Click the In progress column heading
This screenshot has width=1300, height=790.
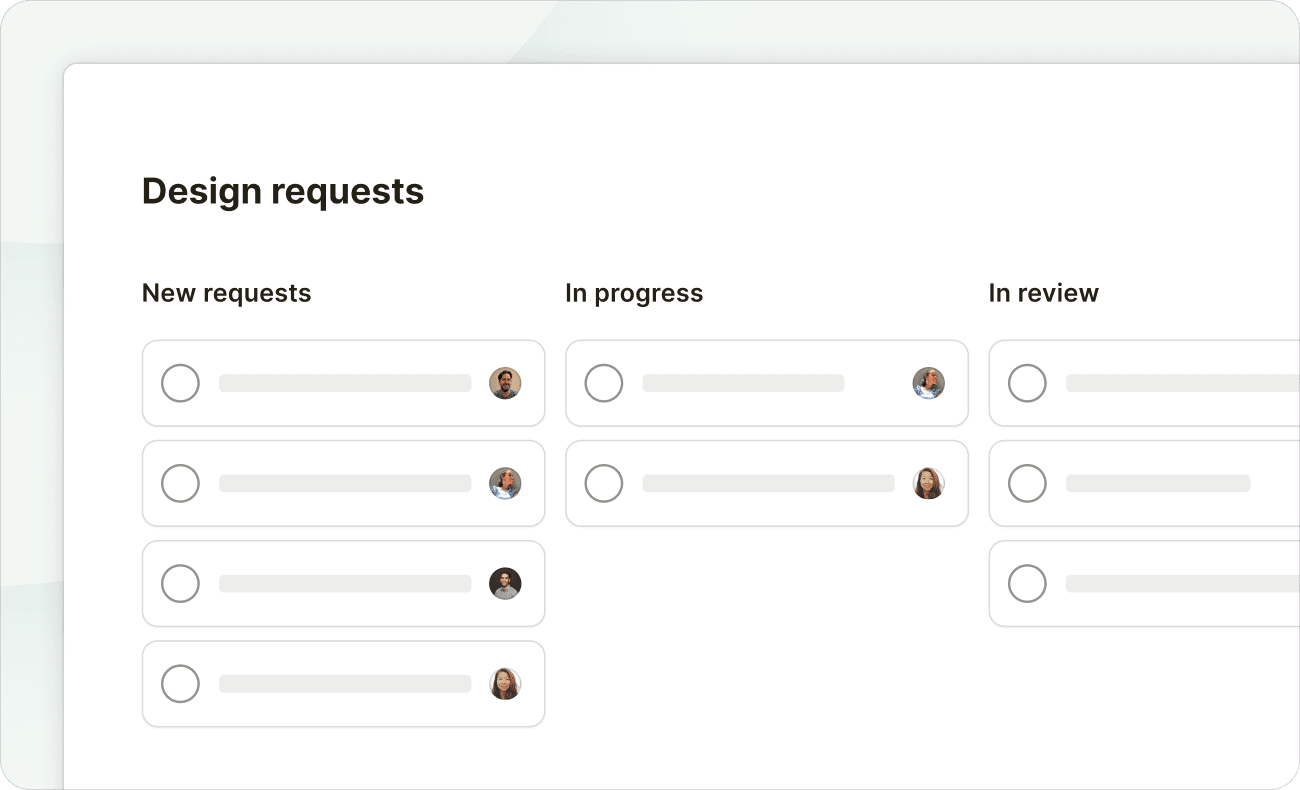click(x=634, y=293)
